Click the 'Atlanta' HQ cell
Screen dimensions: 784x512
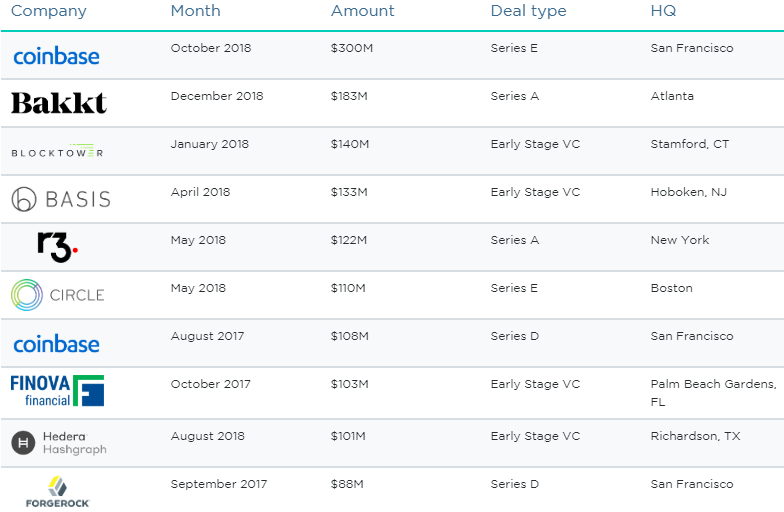pyautogui.click(x=672, y=96)
